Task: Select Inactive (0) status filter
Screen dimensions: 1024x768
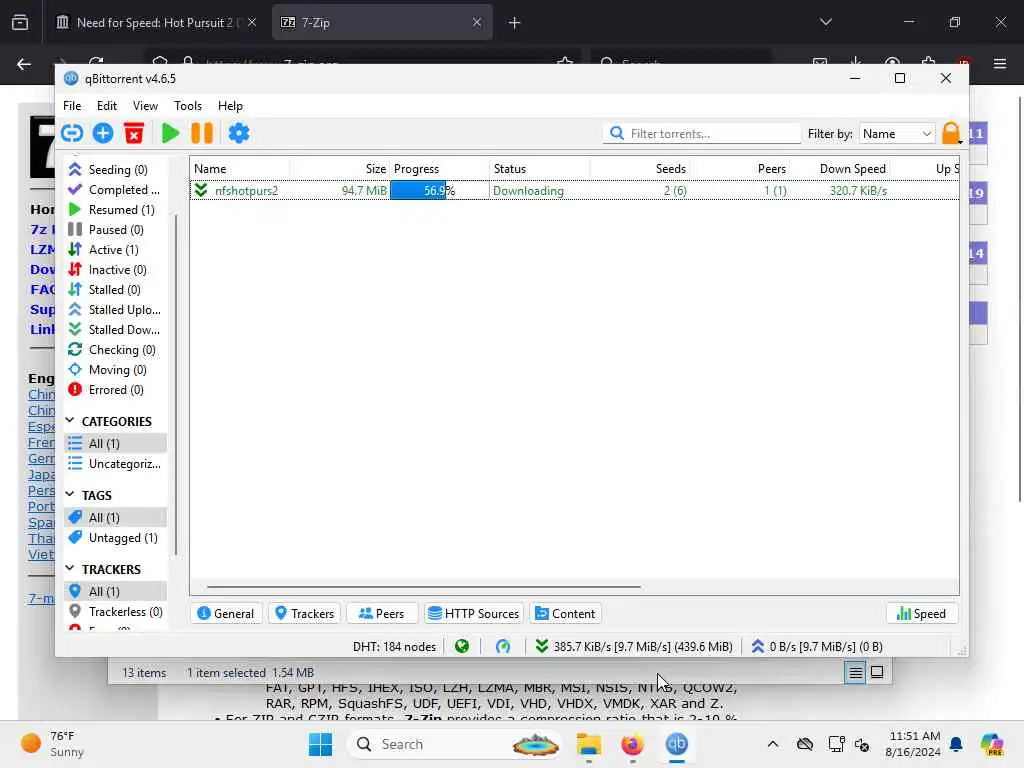Action: [x=116, y=270]
